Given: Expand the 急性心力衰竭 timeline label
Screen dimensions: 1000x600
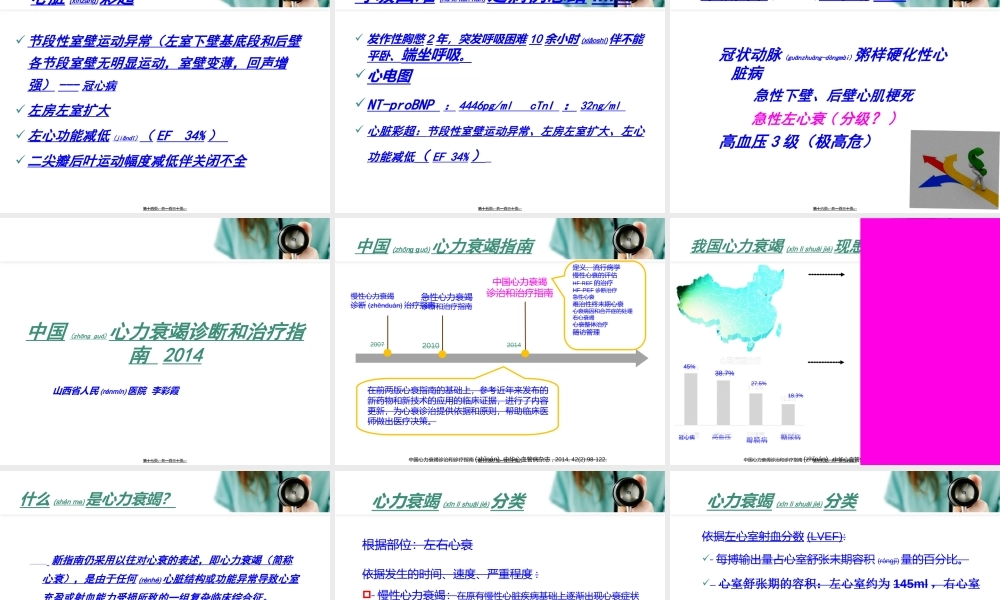Looking at the screenshot, I should (x=449, y=298).
